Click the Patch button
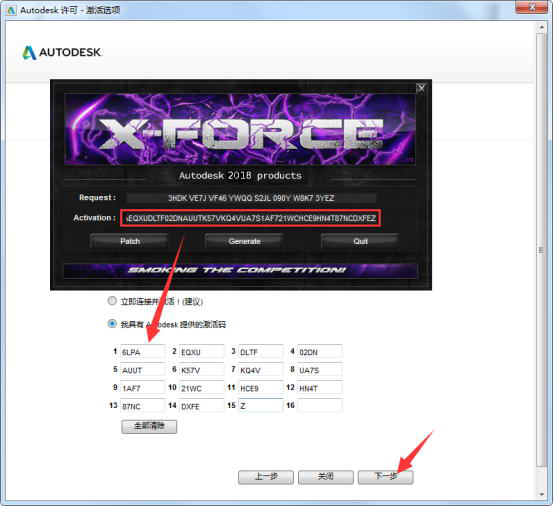 coord(130,241)
